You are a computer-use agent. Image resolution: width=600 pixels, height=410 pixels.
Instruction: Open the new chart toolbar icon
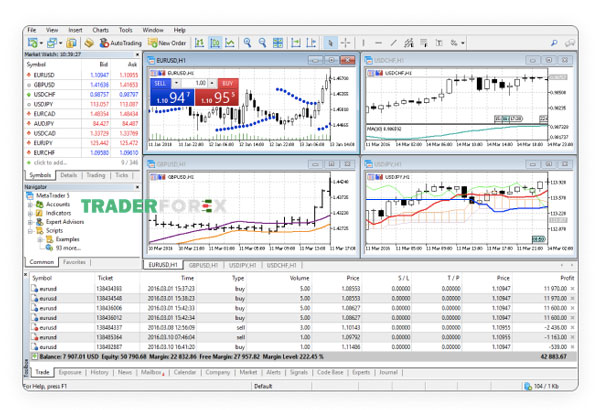[32, 43]
